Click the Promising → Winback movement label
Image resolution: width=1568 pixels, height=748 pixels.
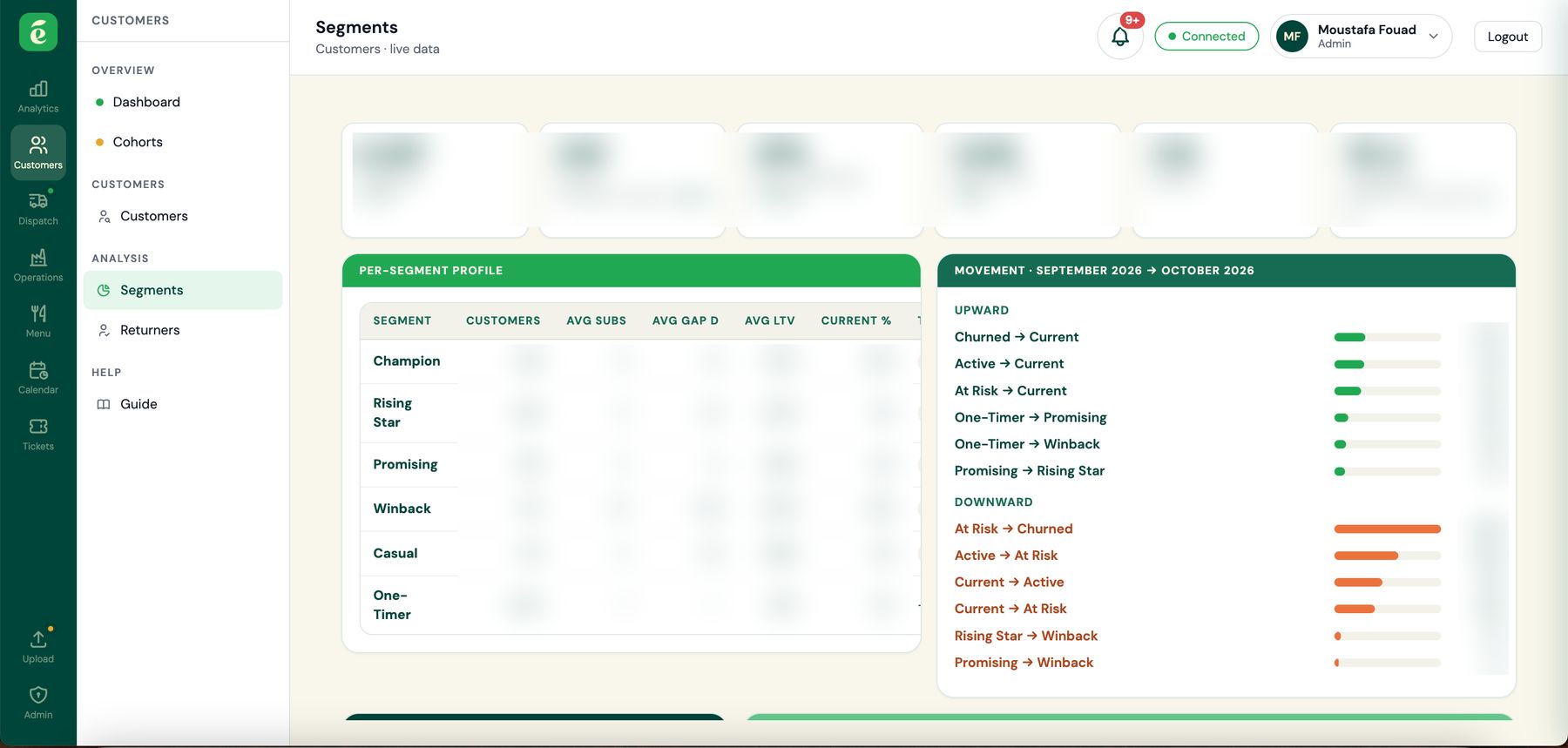[1024, 663]
